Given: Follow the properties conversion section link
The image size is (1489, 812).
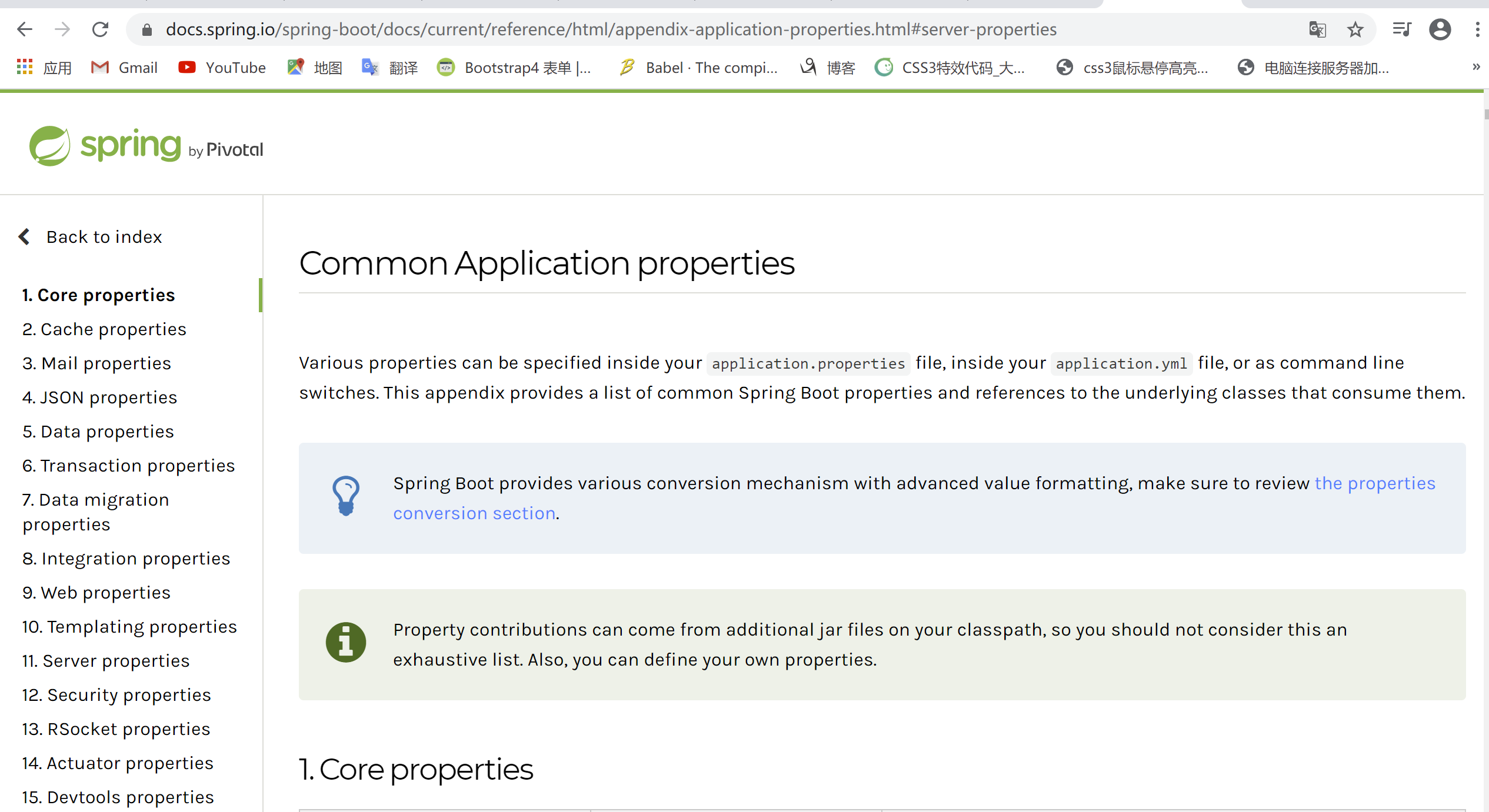Looking at the screenshot, I should [1375, 483].
